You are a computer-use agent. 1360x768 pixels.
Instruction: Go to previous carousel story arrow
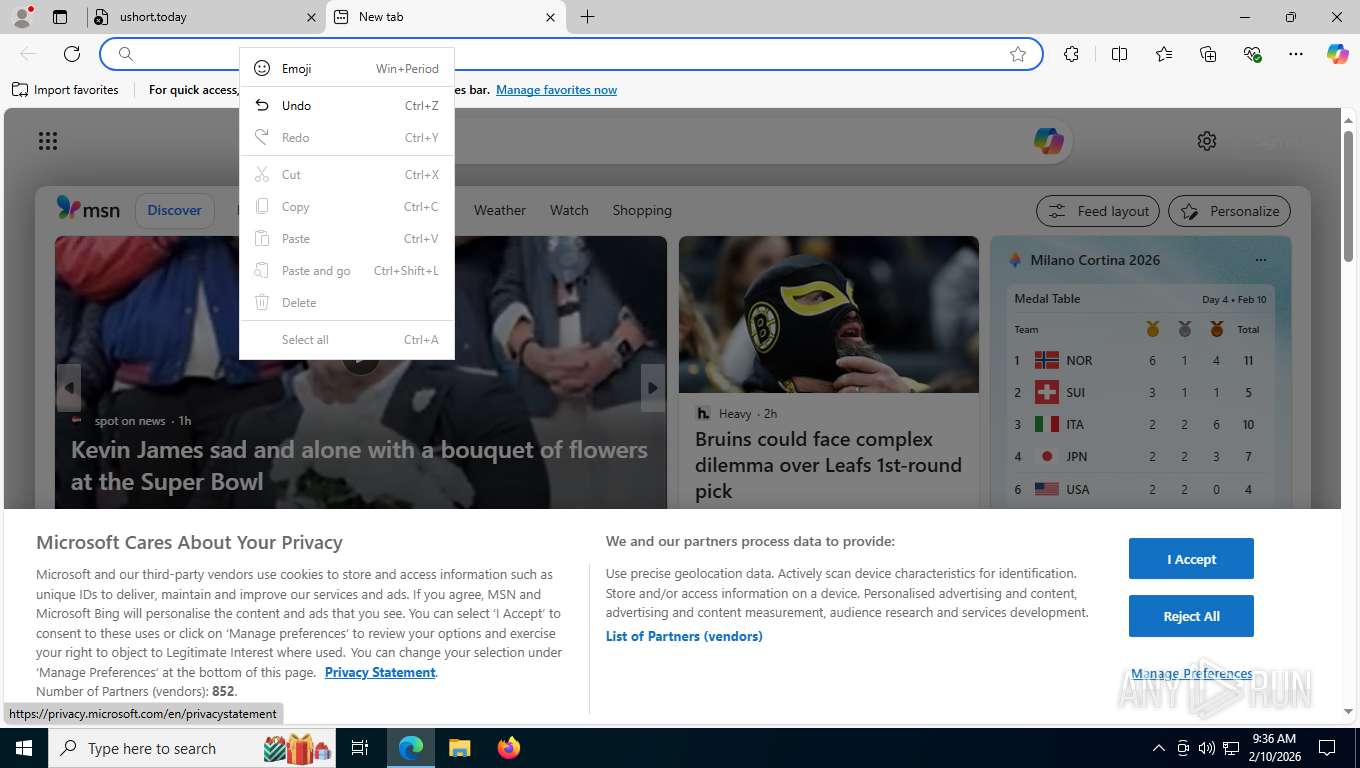click(x=68, y=387)
